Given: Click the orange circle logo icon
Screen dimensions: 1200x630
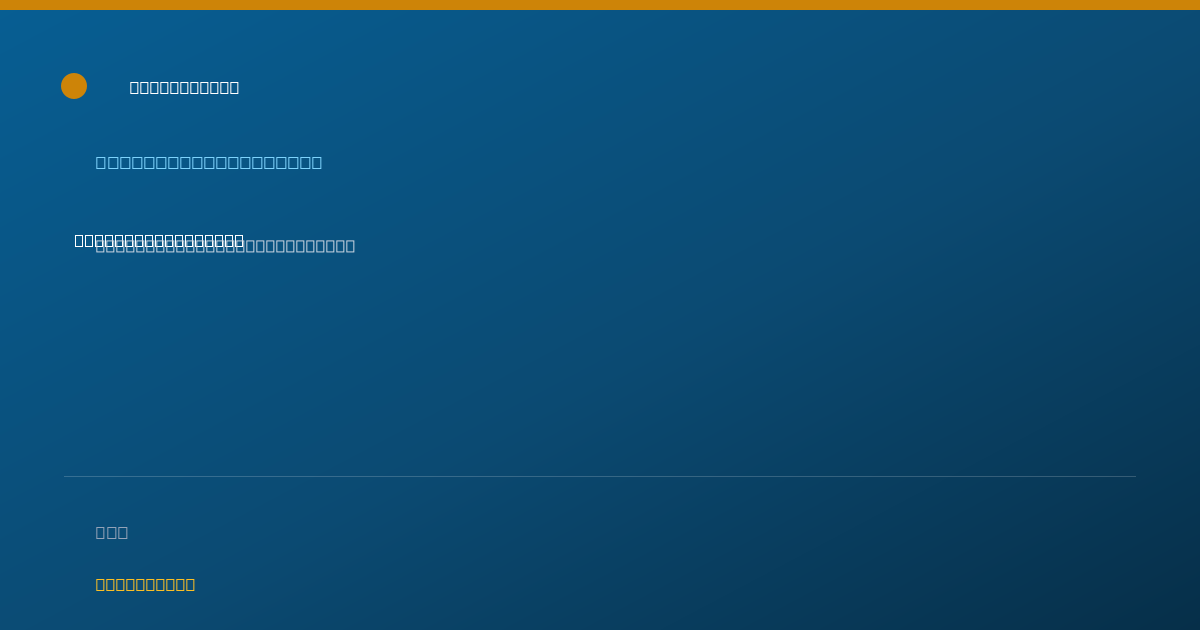Looking at the screenshot, I should tap(74, 86).
